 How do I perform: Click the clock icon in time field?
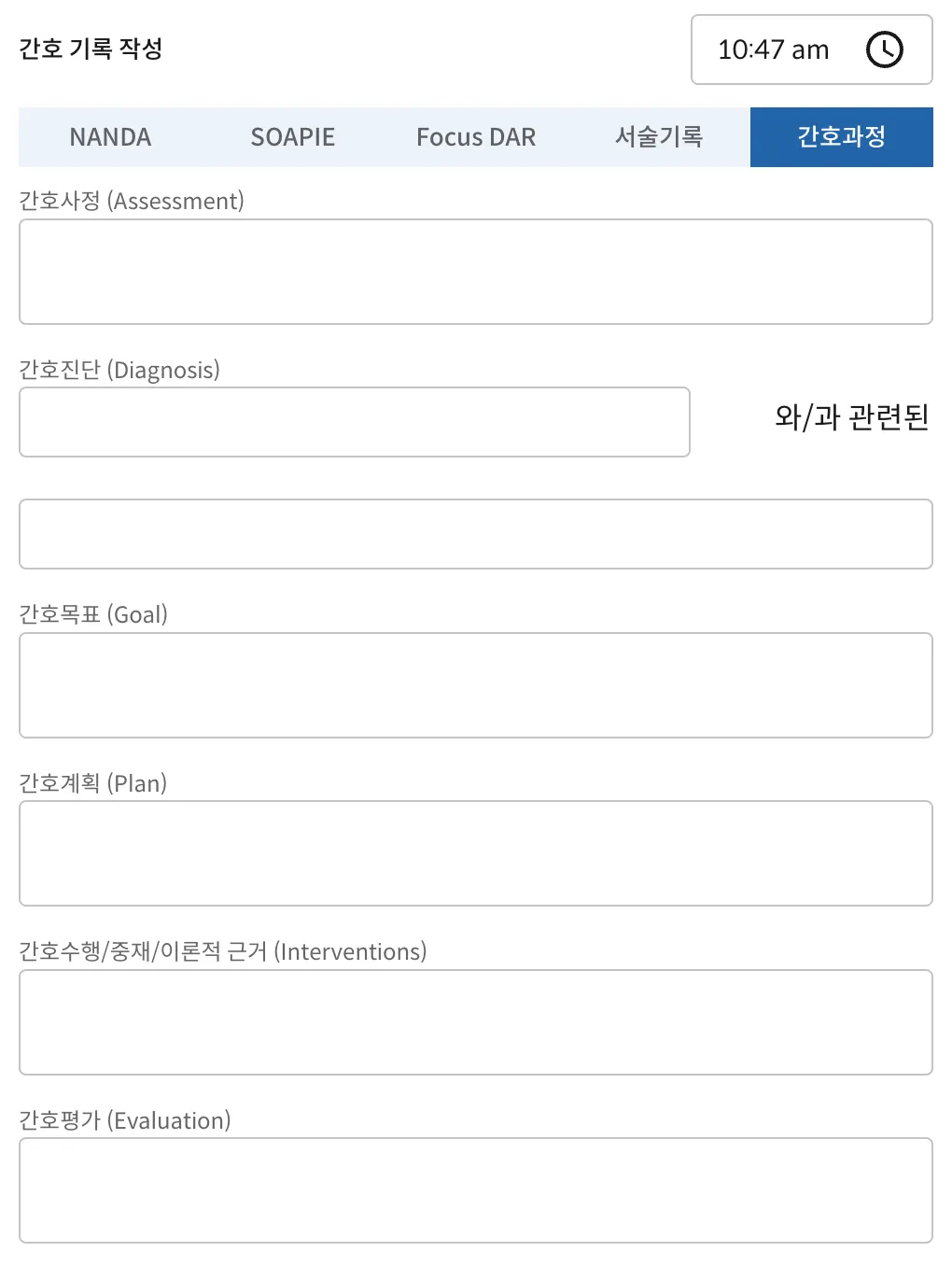tap(884, 49)
